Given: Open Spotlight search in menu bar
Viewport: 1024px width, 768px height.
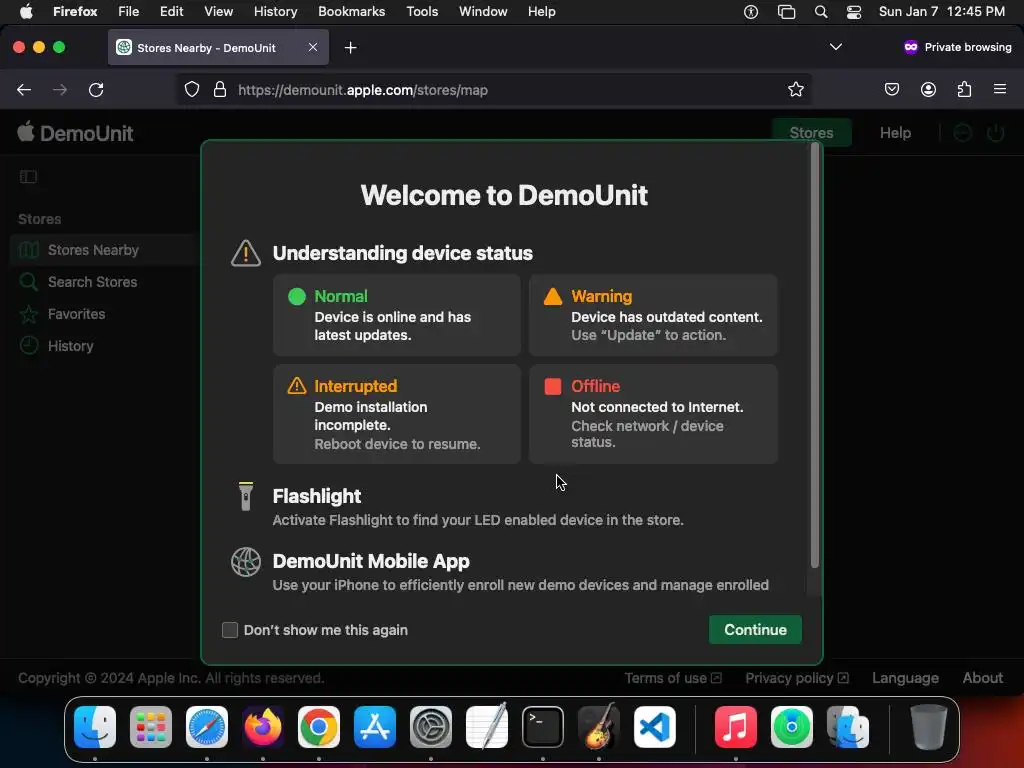Looking at the screenshot, I should point(821,12).
